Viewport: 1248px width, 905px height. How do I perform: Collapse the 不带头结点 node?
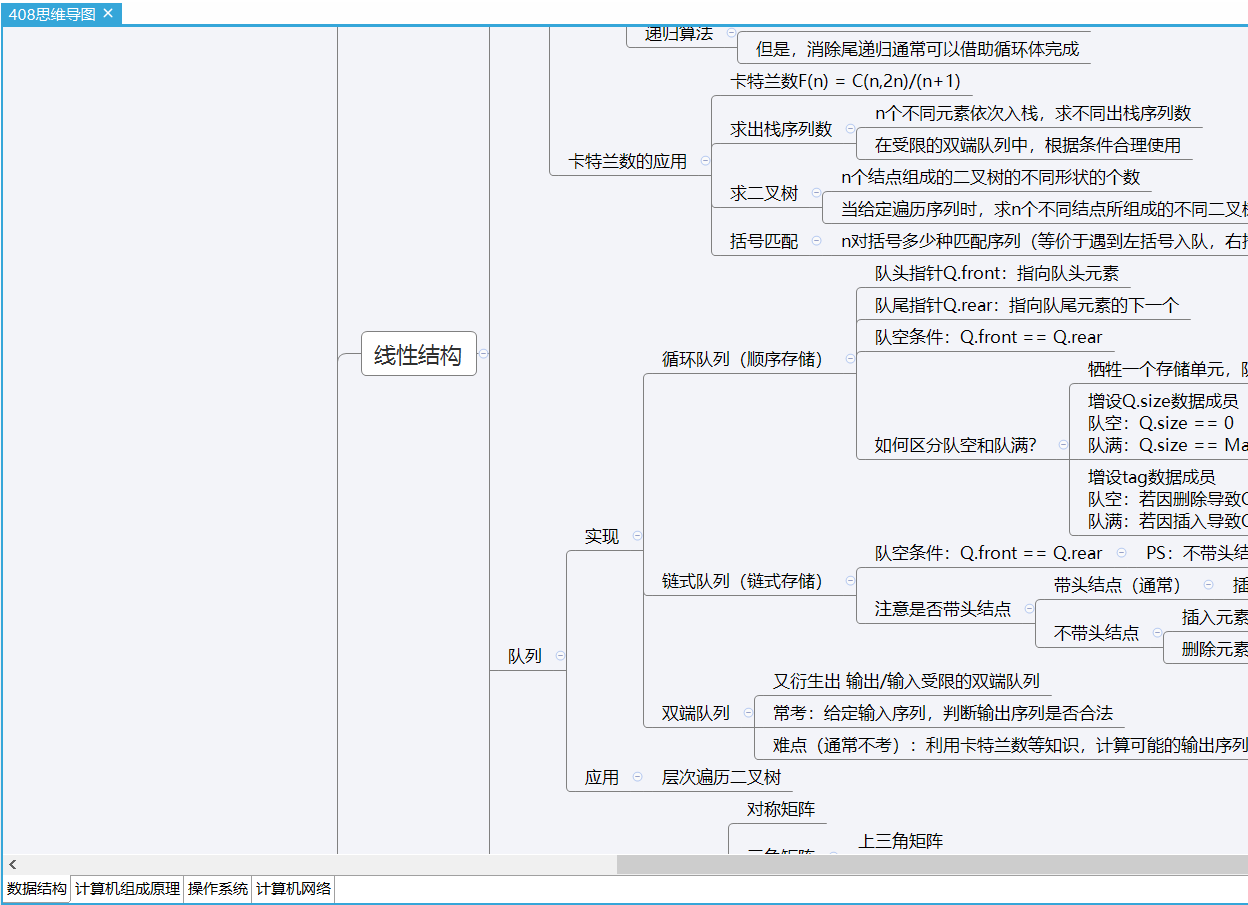[1156, 633]
